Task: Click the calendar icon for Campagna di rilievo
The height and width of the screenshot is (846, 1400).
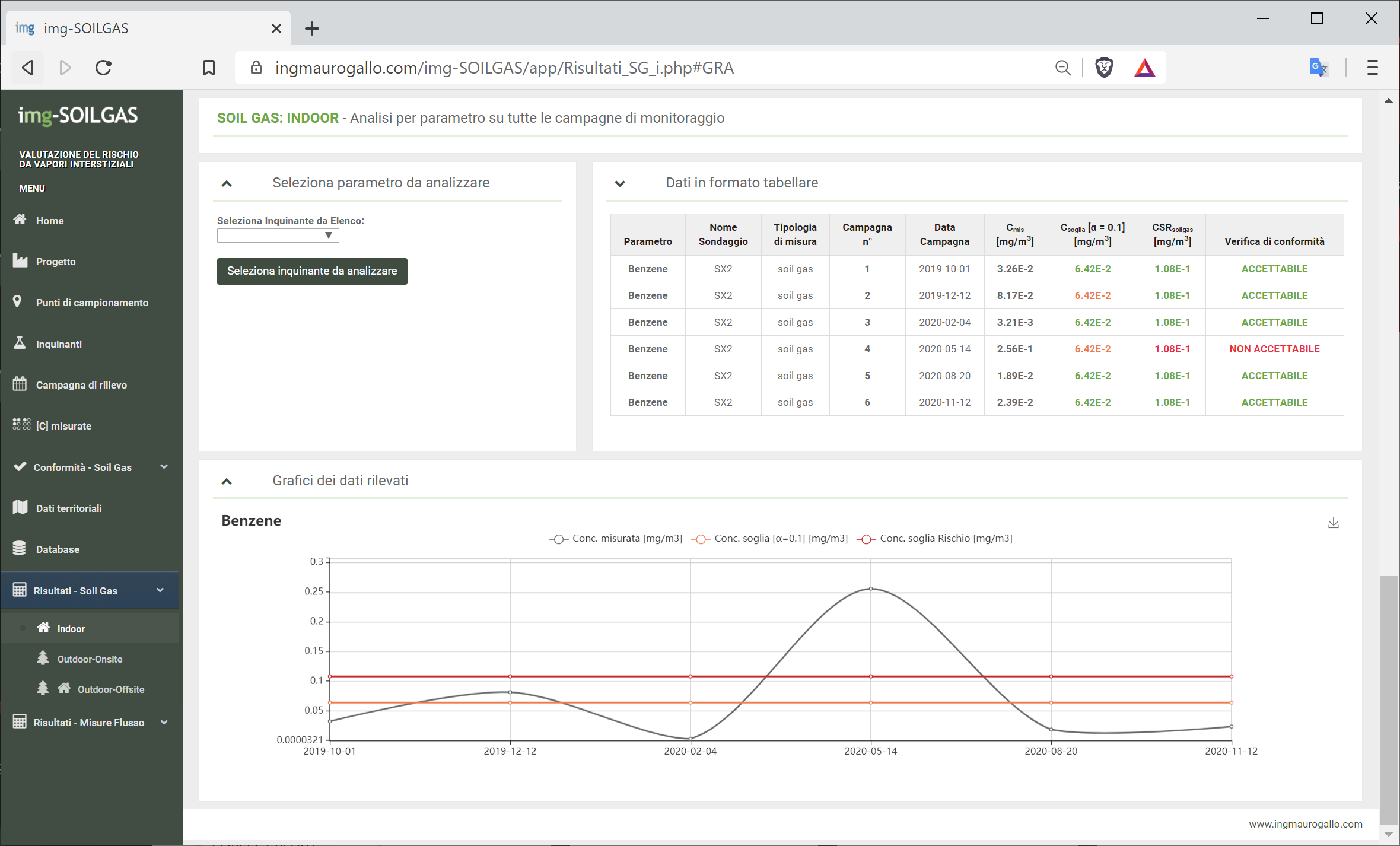Action: click(x=20, y=384)
